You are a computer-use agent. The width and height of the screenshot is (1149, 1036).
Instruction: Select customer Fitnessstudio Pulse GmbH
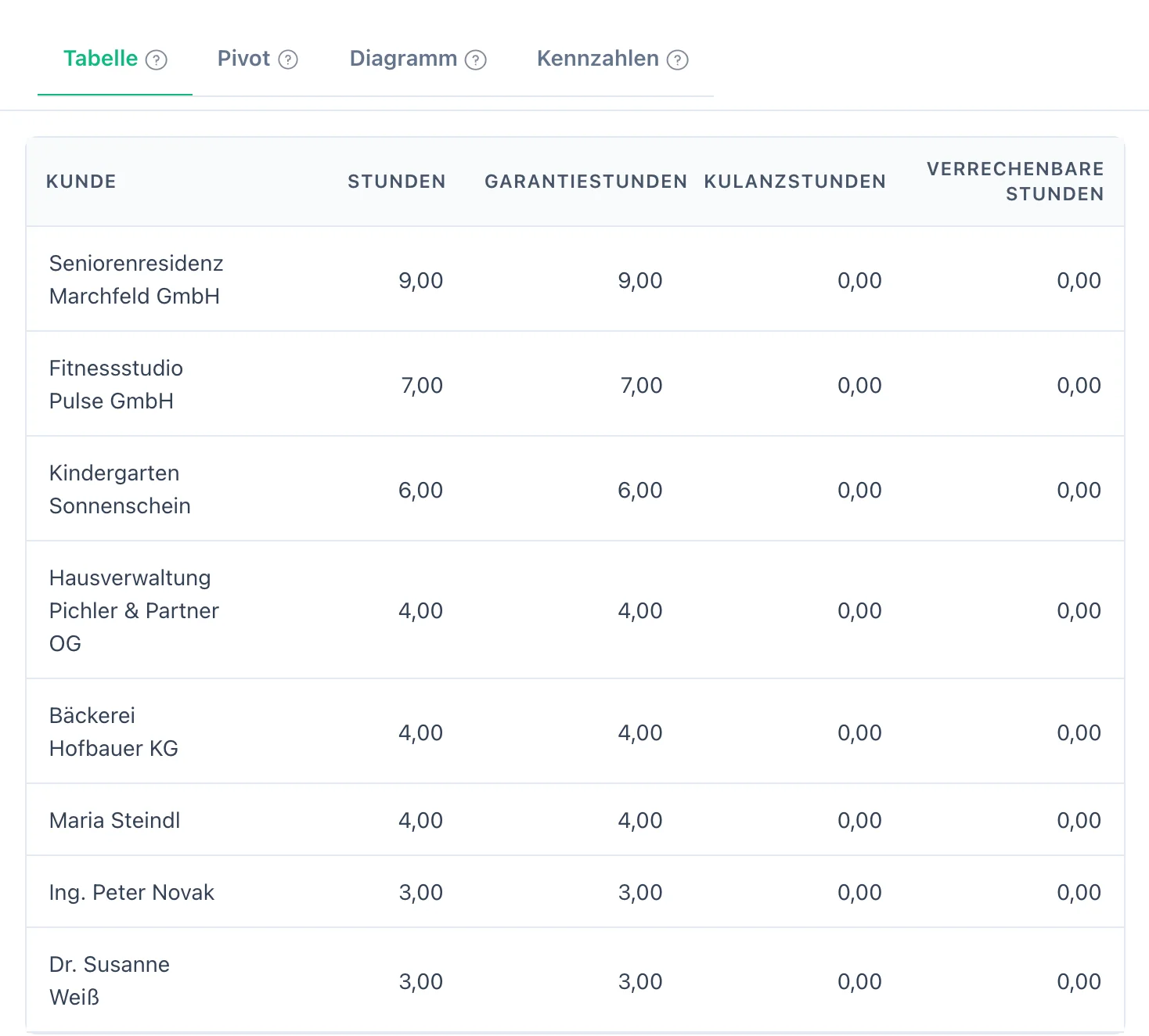coord(116,384)
